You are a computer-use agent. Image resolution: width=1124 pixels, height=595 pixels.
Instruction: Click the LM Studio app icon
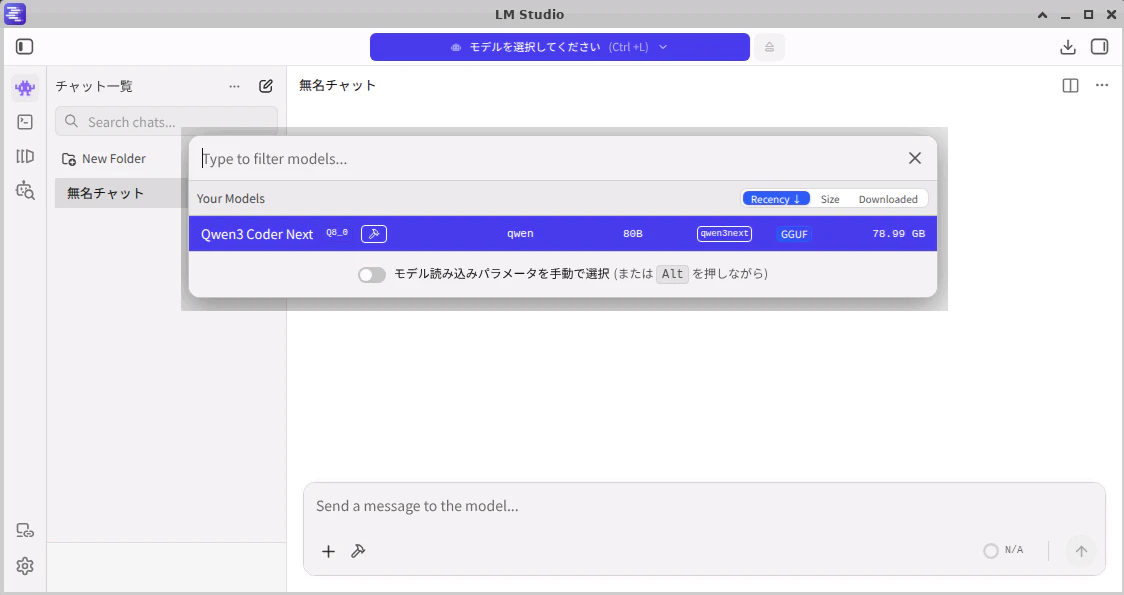pyautogui.click(x=15, y=14)
